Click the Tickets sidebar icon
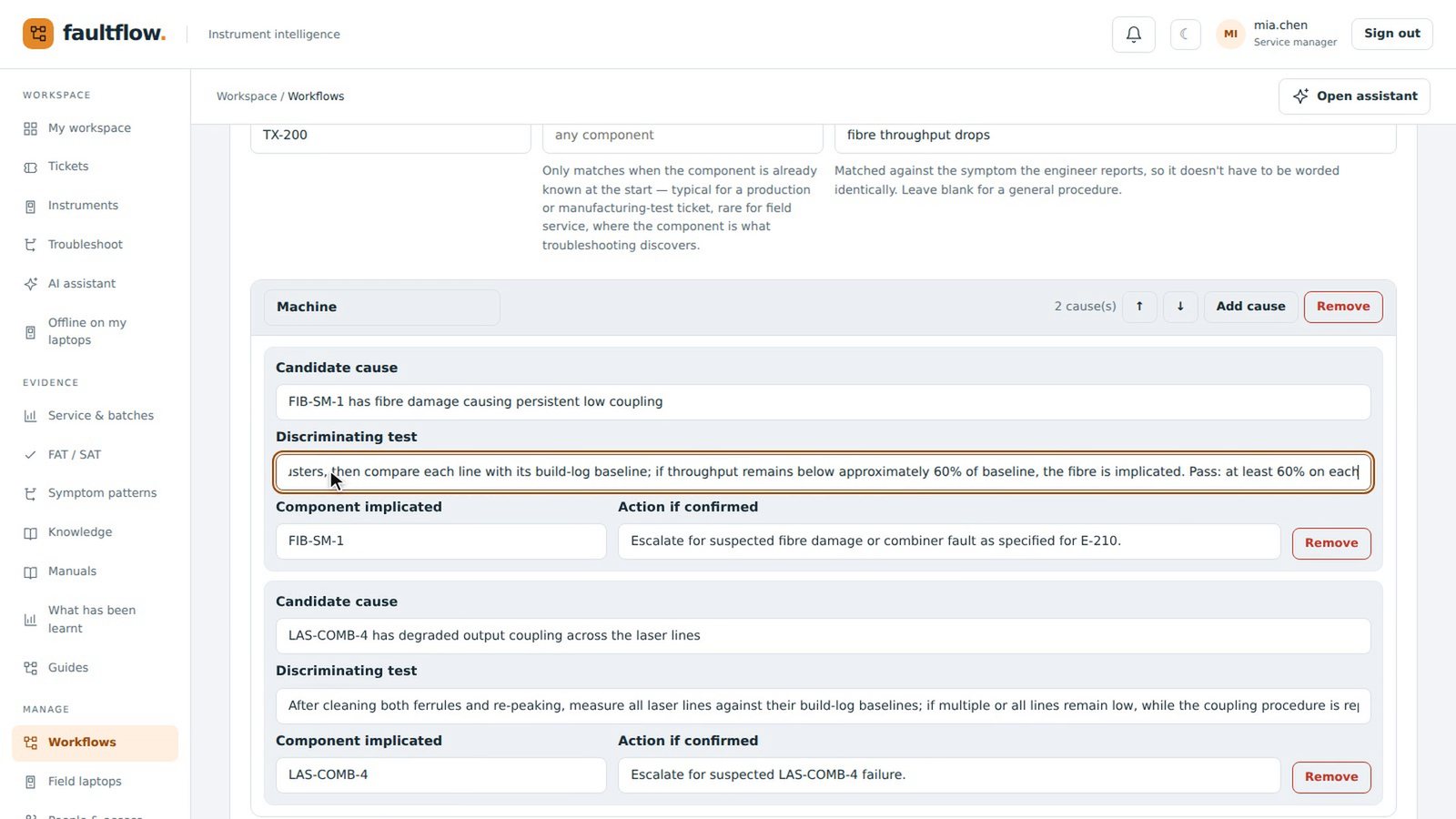The height and width of the screenshot is (819, 1456). coord(30,167)
